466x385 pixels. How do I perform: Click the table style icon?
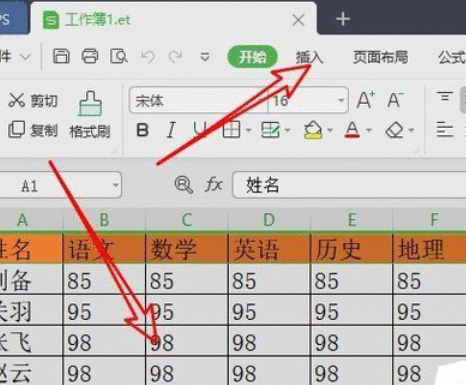coord(270,130)
